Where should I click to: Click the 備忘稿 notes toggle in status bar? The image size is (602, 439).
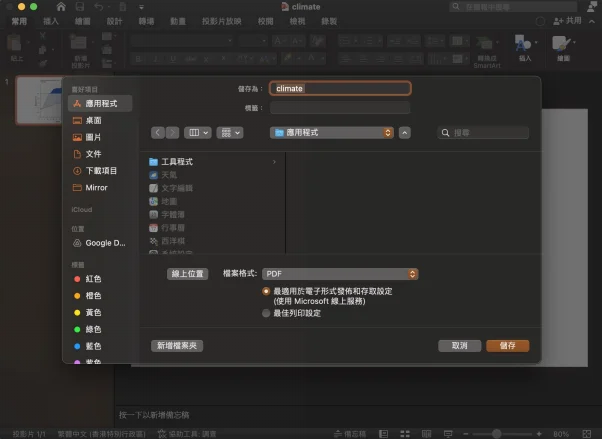click(x=349, y=434)
